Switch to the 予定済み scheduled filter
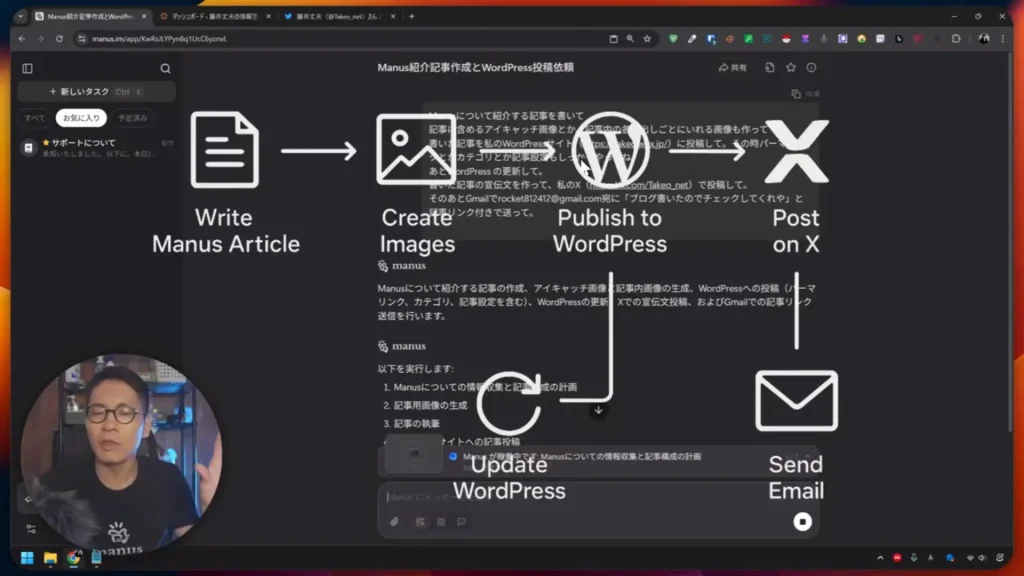This screenshot has height=576, width=1024. tap(133, 118)
